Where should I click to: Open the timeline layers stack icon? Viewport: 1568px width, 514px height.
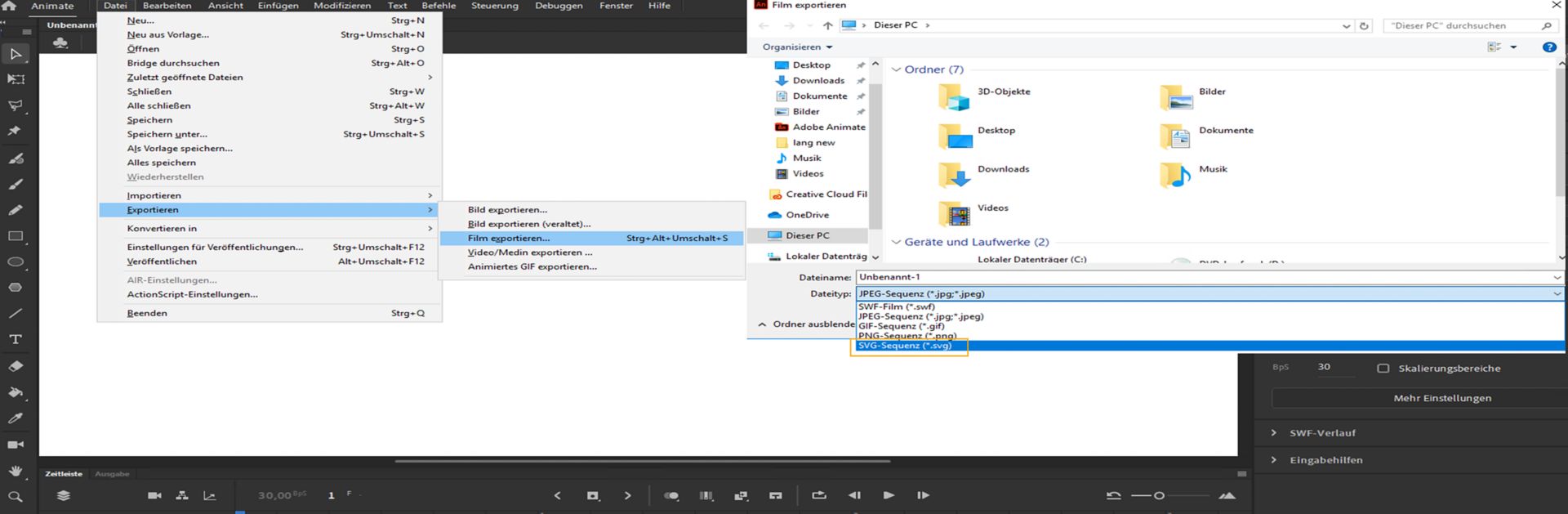pyautogui.click(x=64, y=495)
